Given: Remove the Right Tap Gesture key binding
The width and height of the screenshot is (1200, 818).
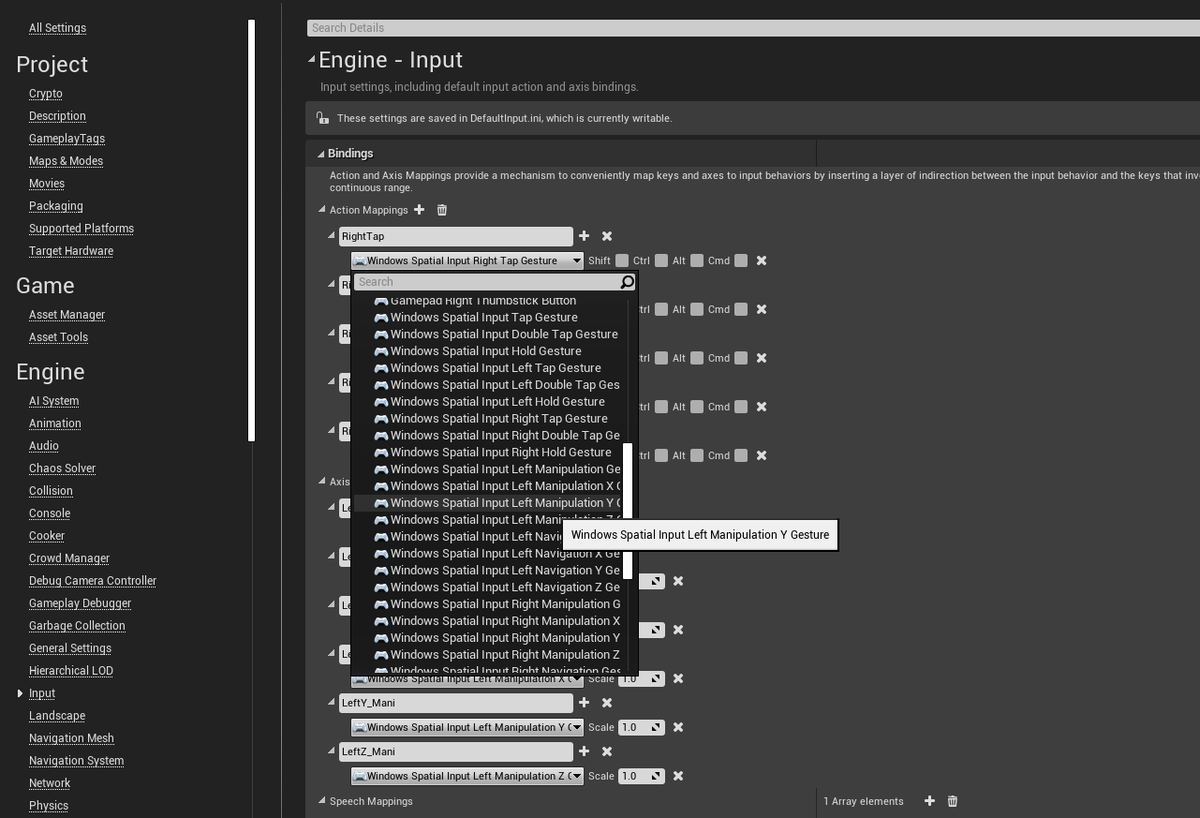Looking at the screenshot, I should coord(761,261).
